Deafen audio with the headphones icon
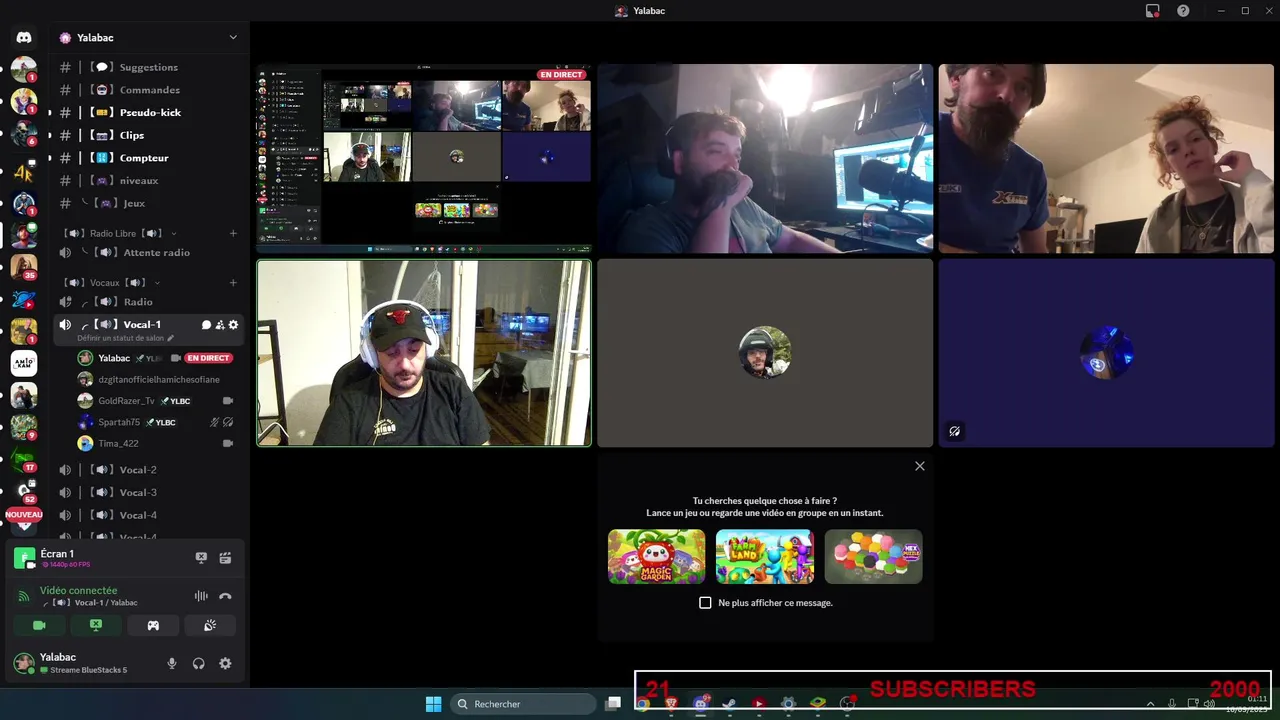 [x=199, y=663]
